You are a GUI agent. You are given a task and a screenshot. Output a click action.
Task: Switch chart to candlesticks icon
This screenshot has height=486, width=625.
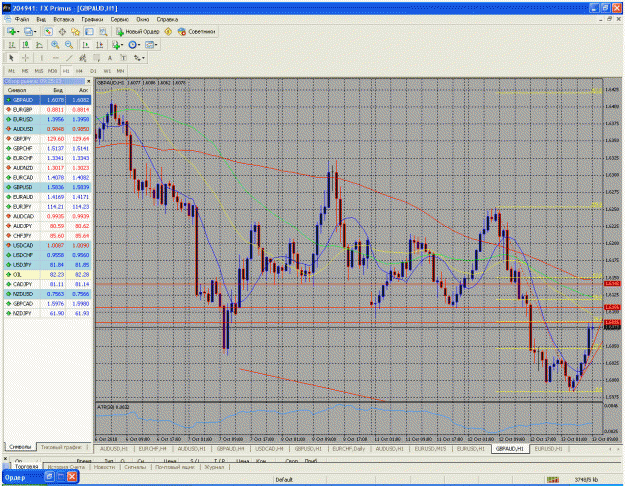(26, 45)
